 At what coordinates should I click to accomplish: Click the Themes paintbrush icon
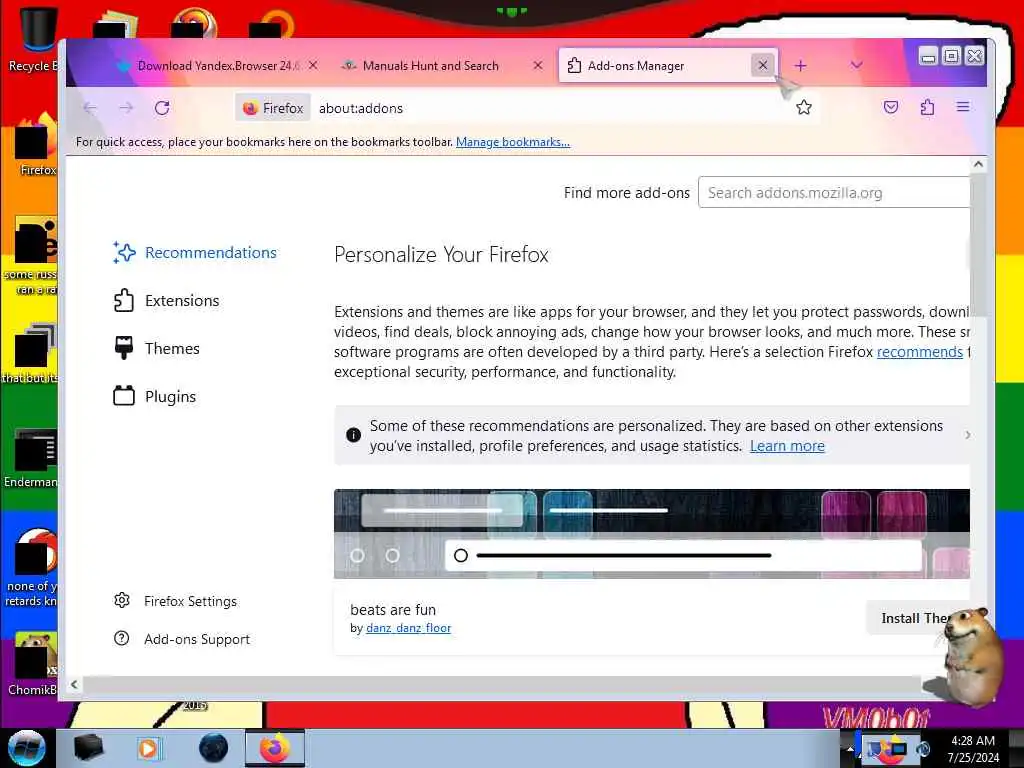(x=123, y=348)
